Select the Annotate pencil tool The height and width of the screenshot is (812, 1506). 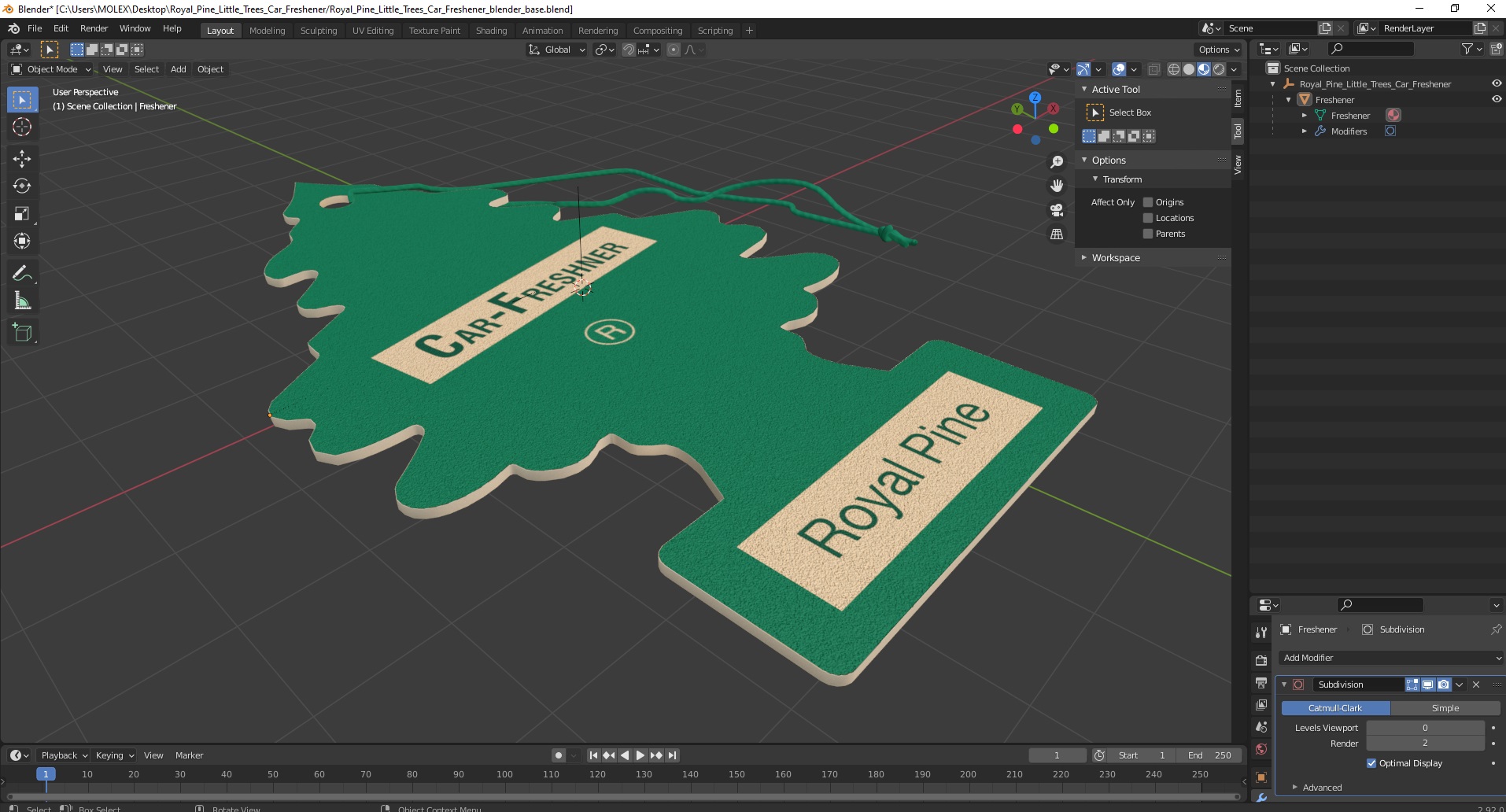click(22, 273)
